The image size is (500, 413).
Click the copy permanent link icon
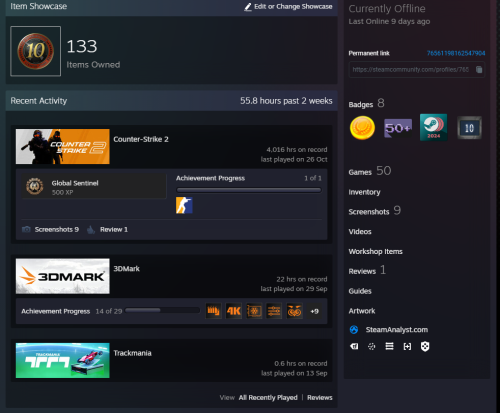479,69
